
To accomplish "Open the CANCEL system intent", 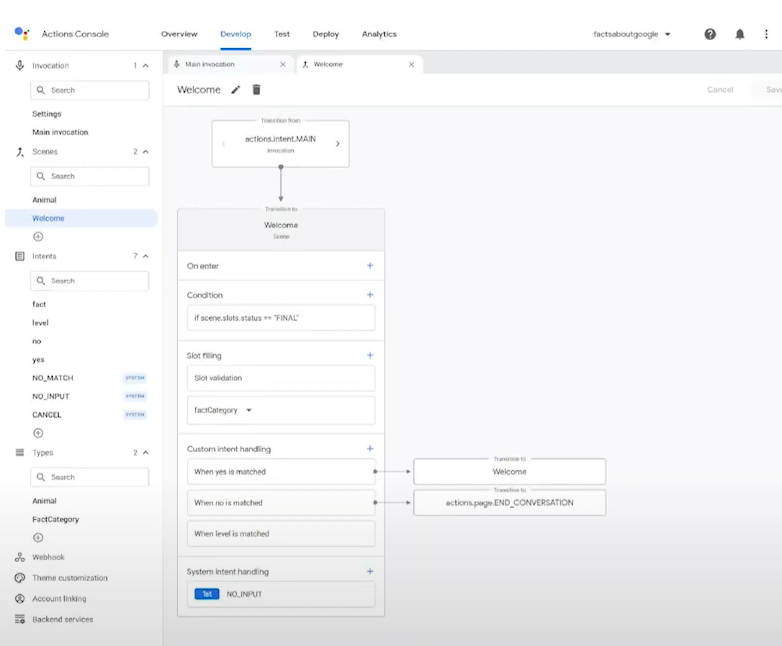I will (x=47, y=415).
